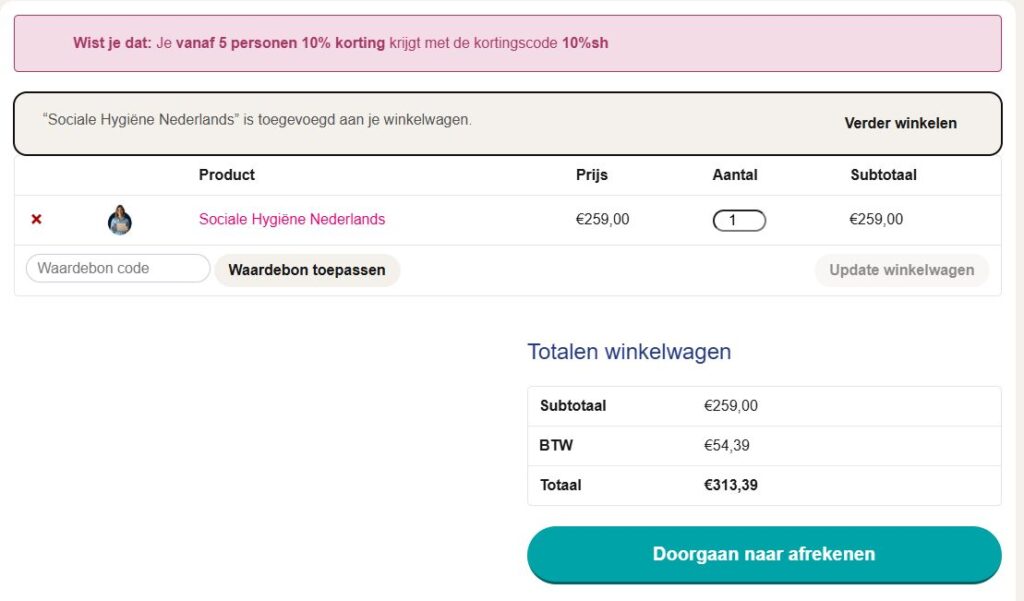This screenshot has height=601, width=1024.
Task: Open the Sociale Hygiëne Nederlands product link
Action: pos(292,219)
